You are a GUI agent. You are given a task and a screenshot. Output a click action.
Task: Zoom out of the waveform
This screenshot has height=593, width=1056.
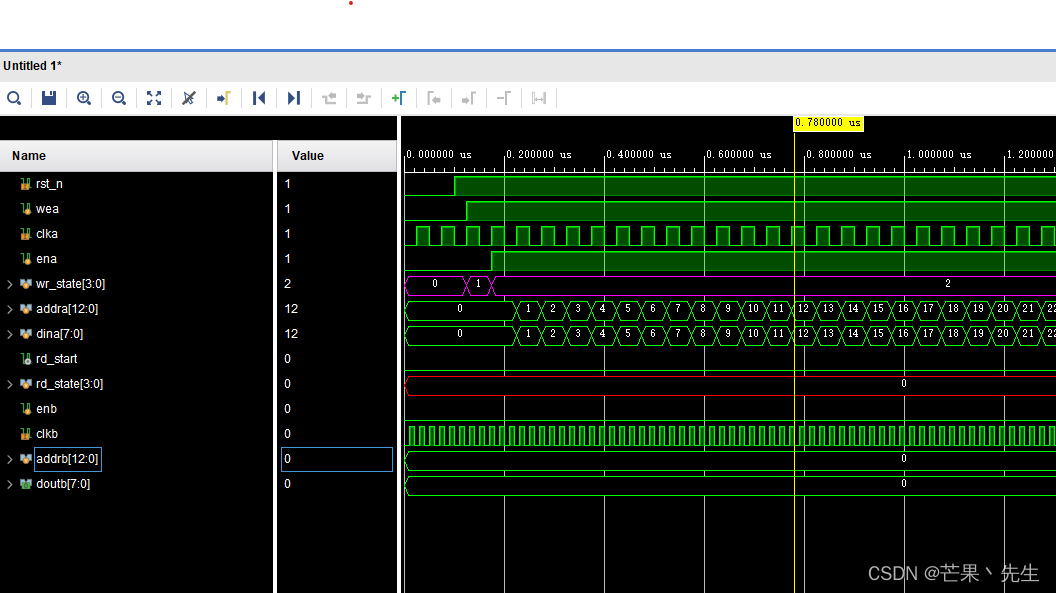119,98
